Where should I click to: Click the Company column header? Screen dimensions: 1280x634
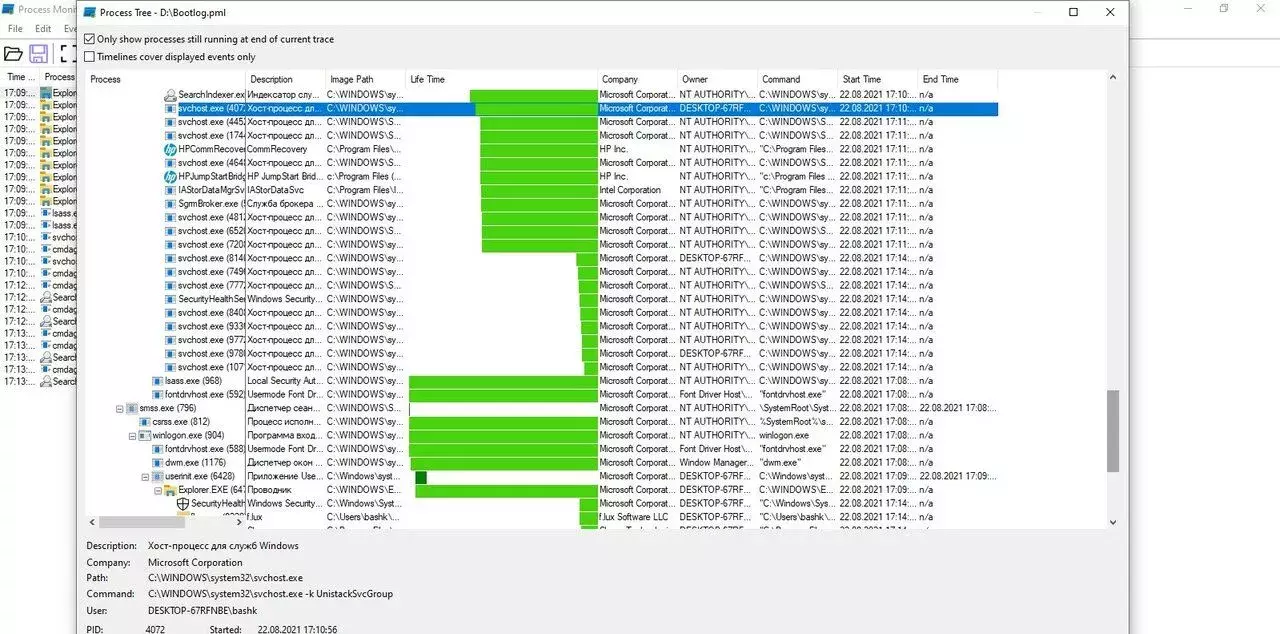pos(638,79)
